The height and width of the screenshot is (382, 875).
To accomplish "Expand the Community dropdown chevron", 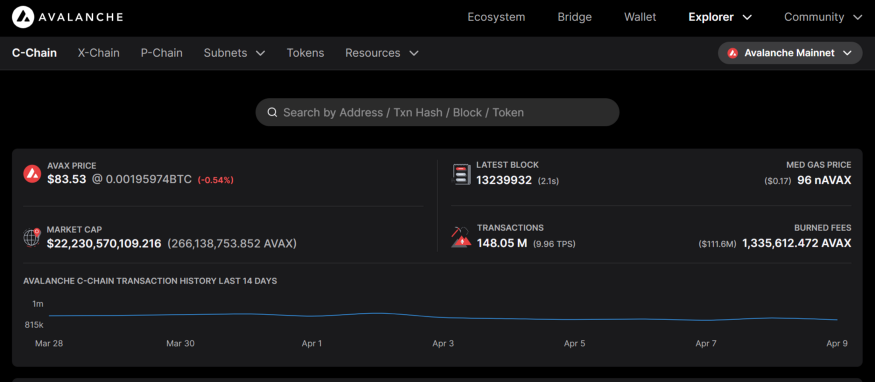I will click(x=858, y=17).
